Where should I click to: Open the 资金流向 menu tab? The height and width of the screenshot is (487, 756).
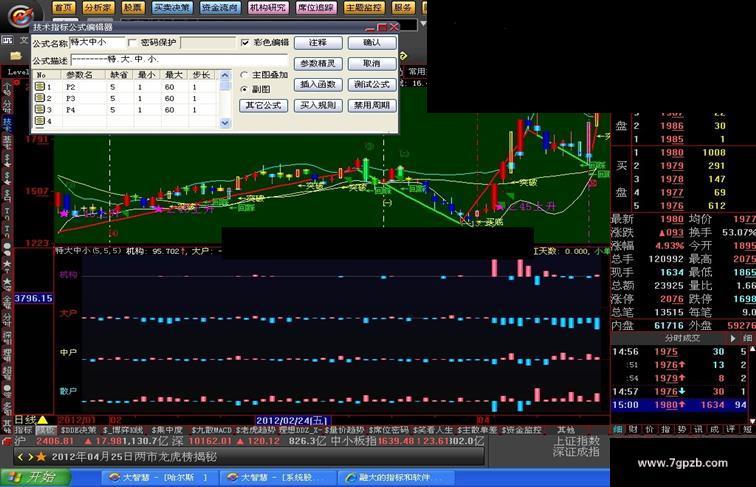tap(220, 8)
